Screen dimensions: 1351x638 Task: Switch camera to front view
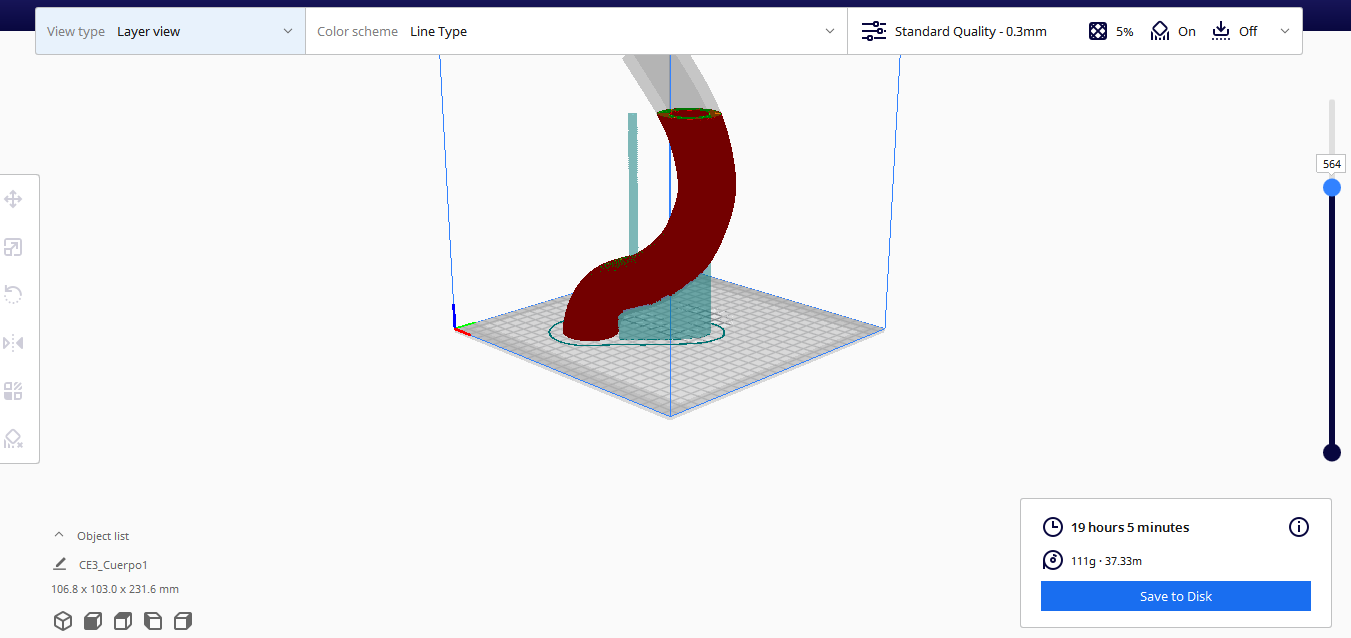pos(92,621)
